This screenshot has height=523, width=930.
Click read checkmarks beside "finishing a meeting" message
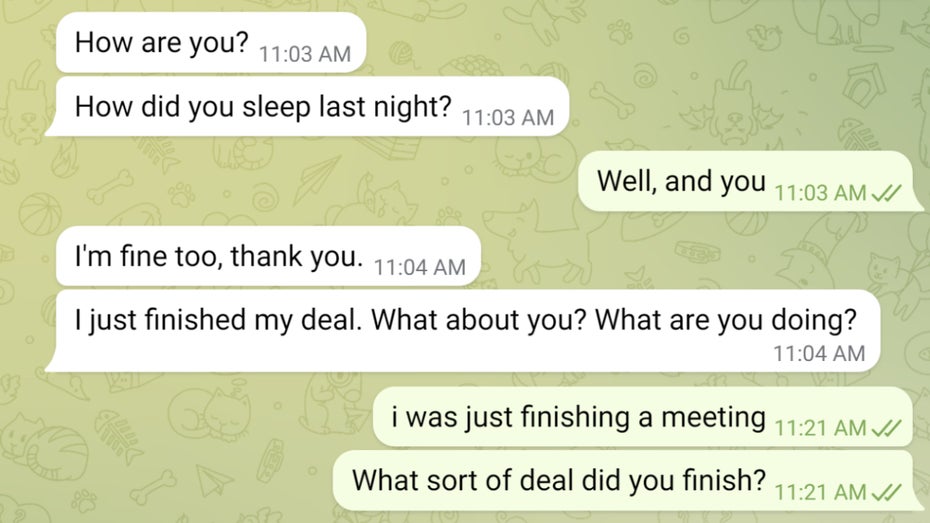click(x=887, y=428)
